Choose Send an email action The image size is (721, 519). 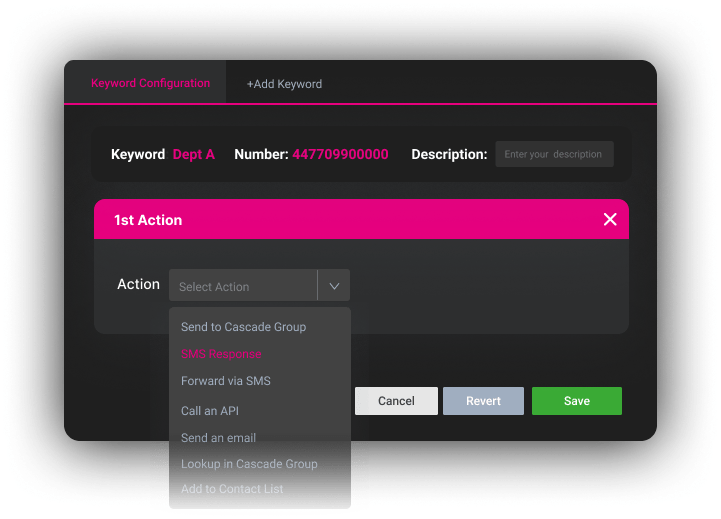(x=218, y=438)
